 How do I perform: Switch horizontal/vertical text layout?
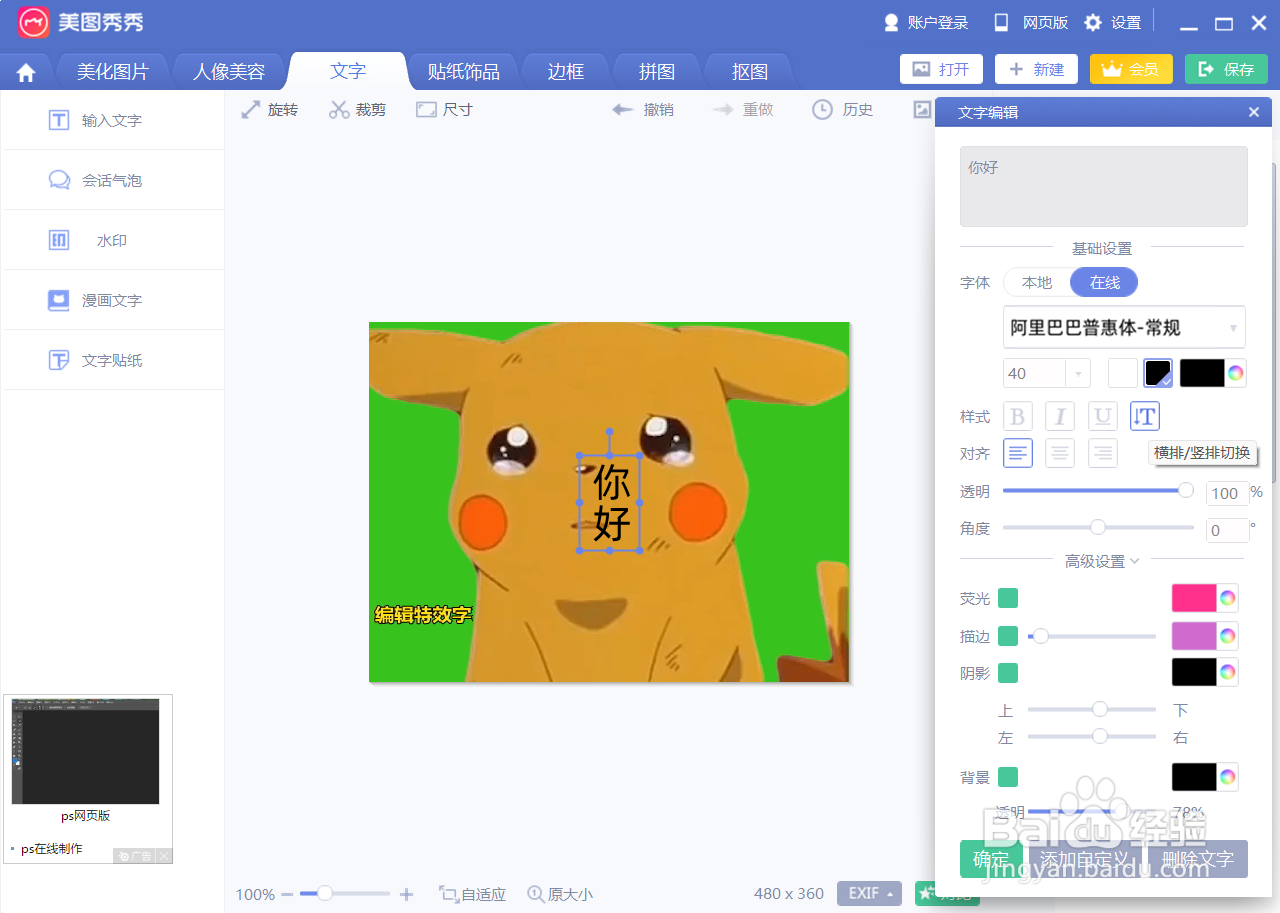(x=1144, y=416)
